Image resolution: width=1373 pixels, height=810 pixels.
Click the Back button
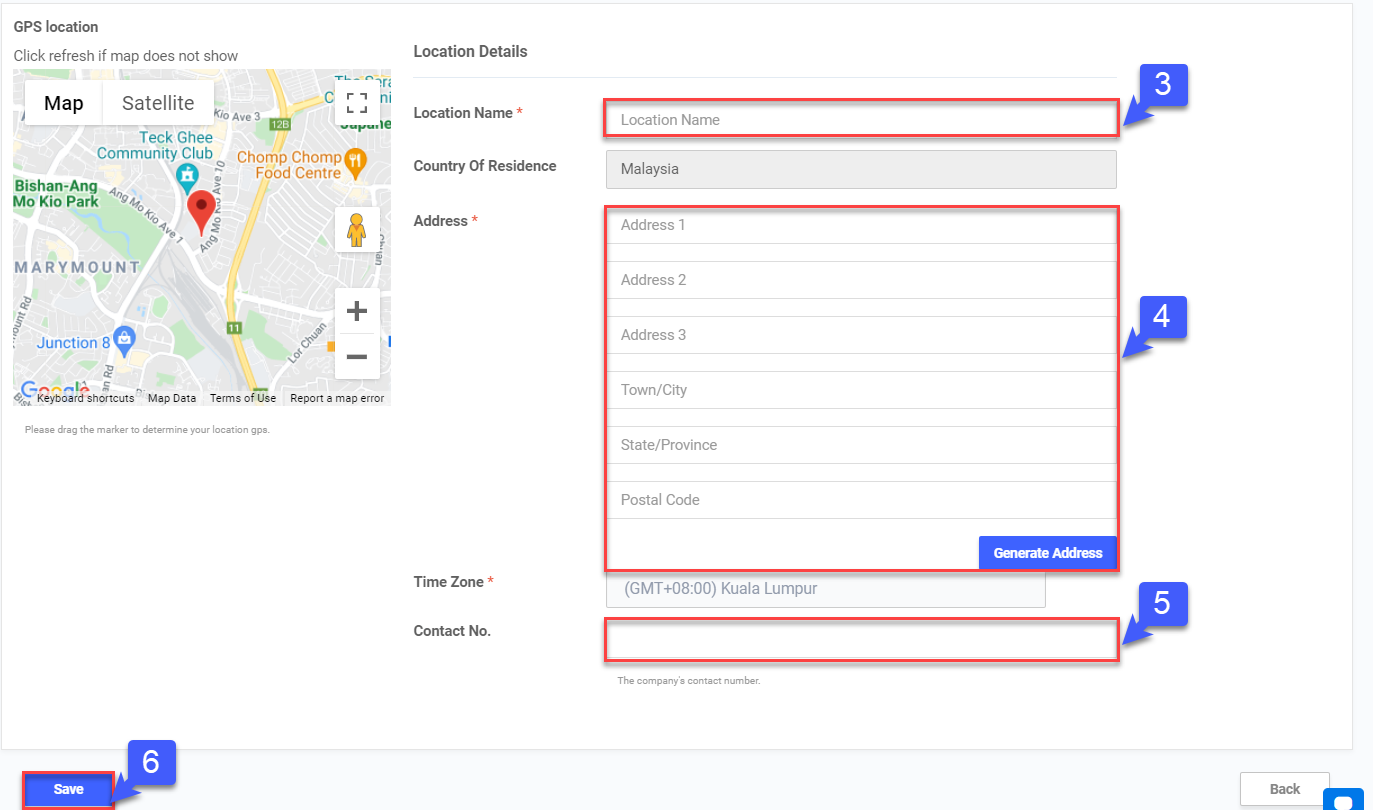point(1284,789)
